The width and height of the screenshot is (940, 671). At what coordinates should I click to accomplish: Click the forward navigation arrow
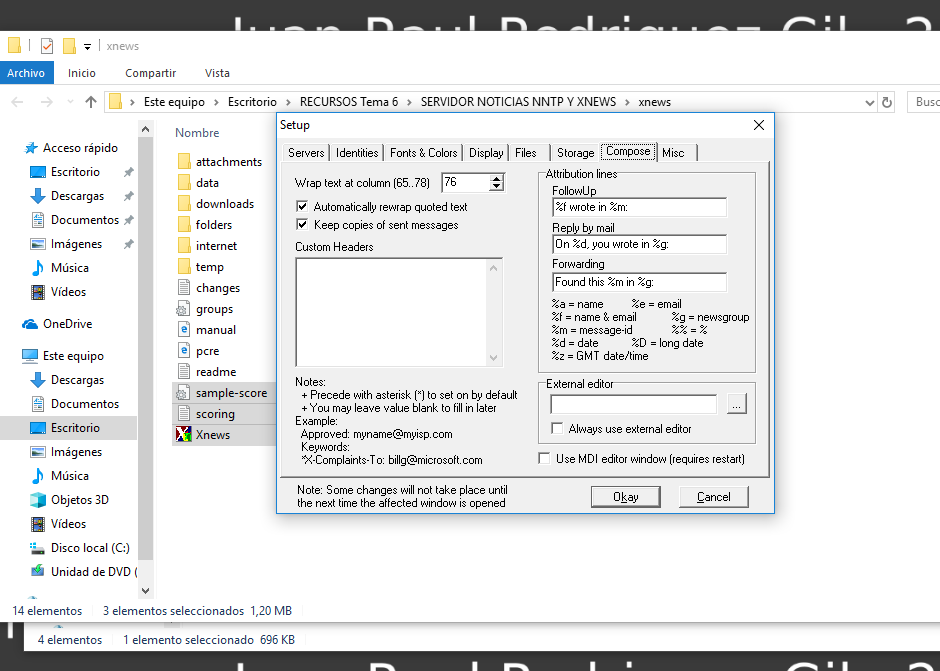pos(46,102)
